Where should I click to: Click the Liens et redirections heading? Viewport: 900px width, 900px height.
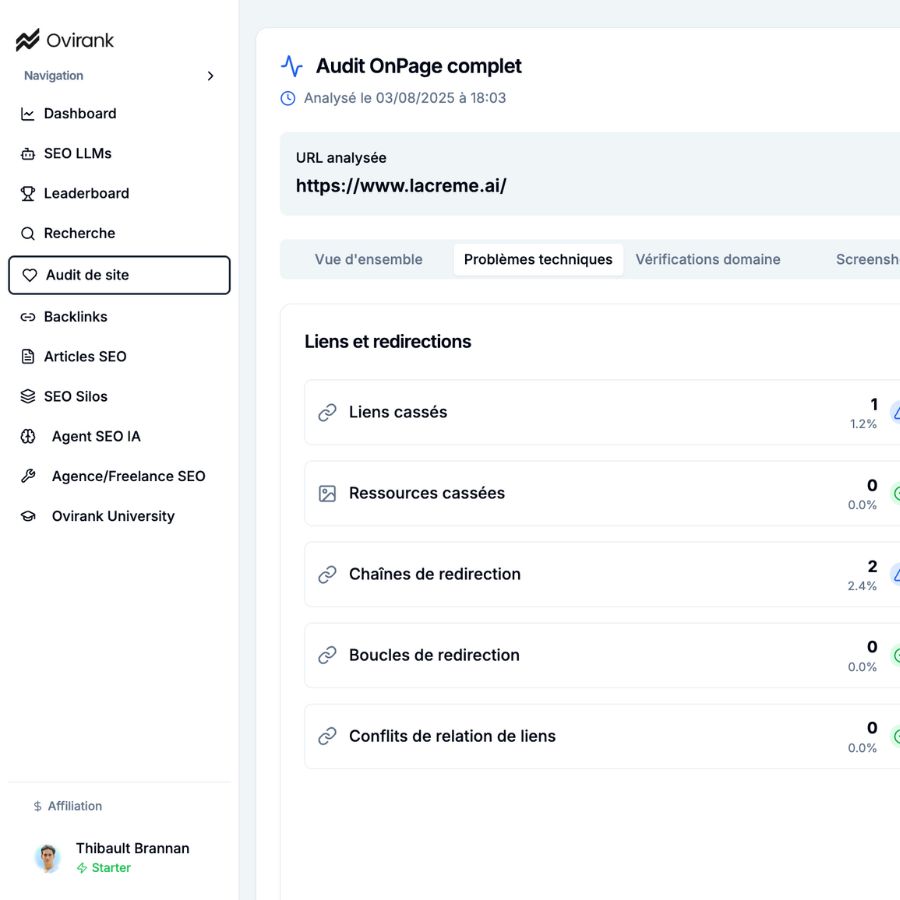click(387, 342)
